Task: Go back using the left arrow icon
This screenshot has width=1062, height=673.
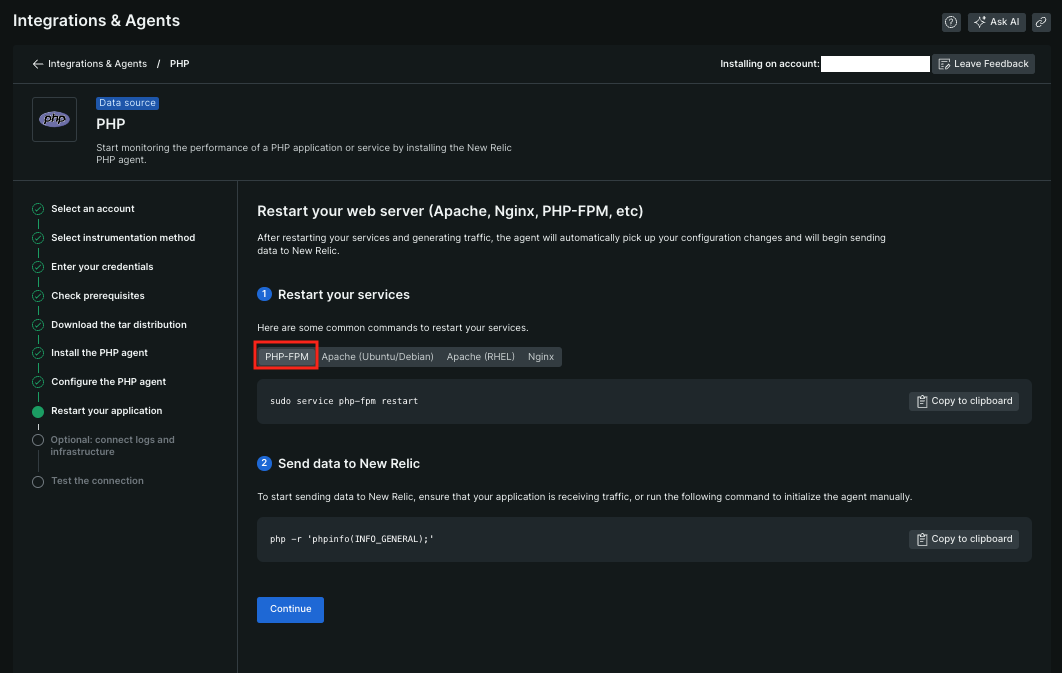Action: 38,64
